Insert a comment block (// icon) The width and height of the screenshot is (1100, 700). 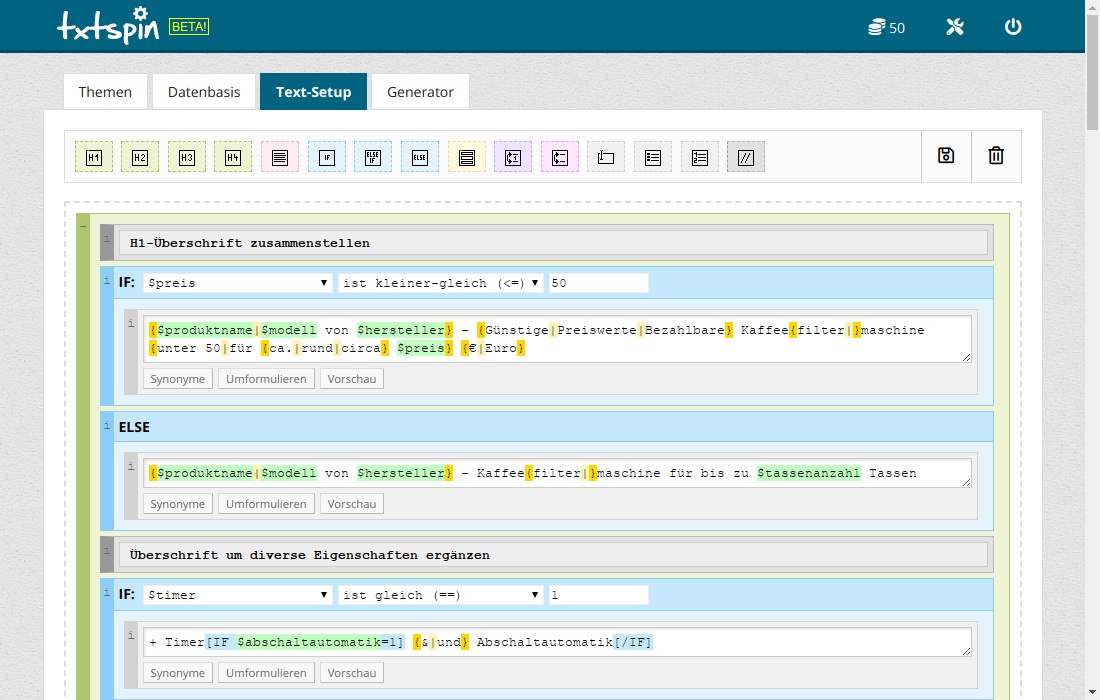click(745, 157)
